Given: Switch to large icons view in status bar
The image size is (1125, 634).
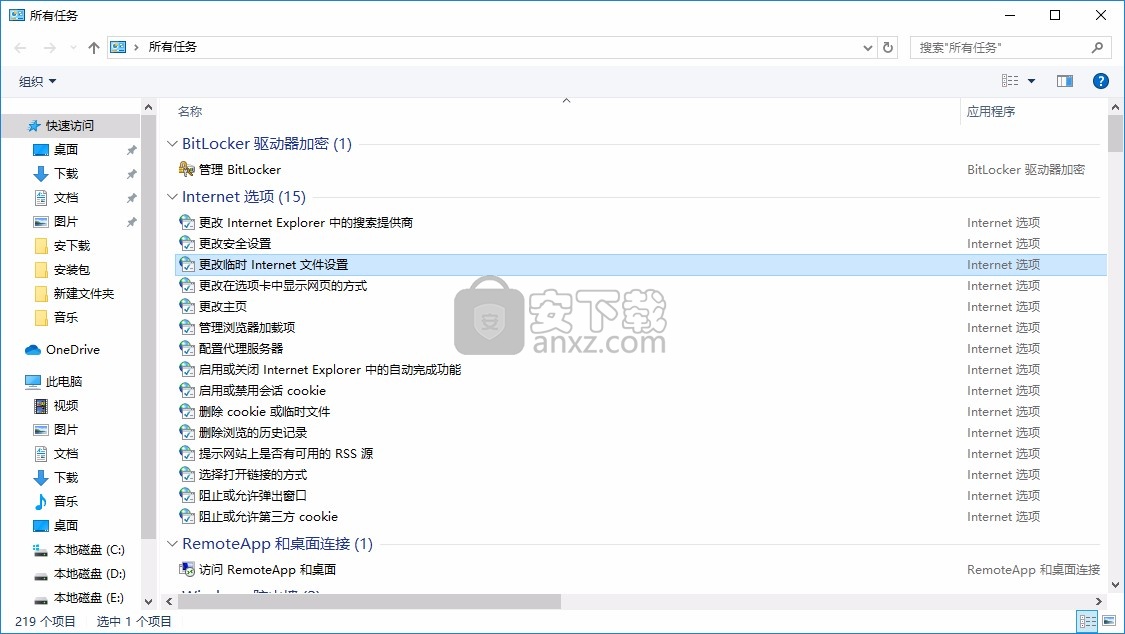Looking at the screenshot, I should (1109, 621).
